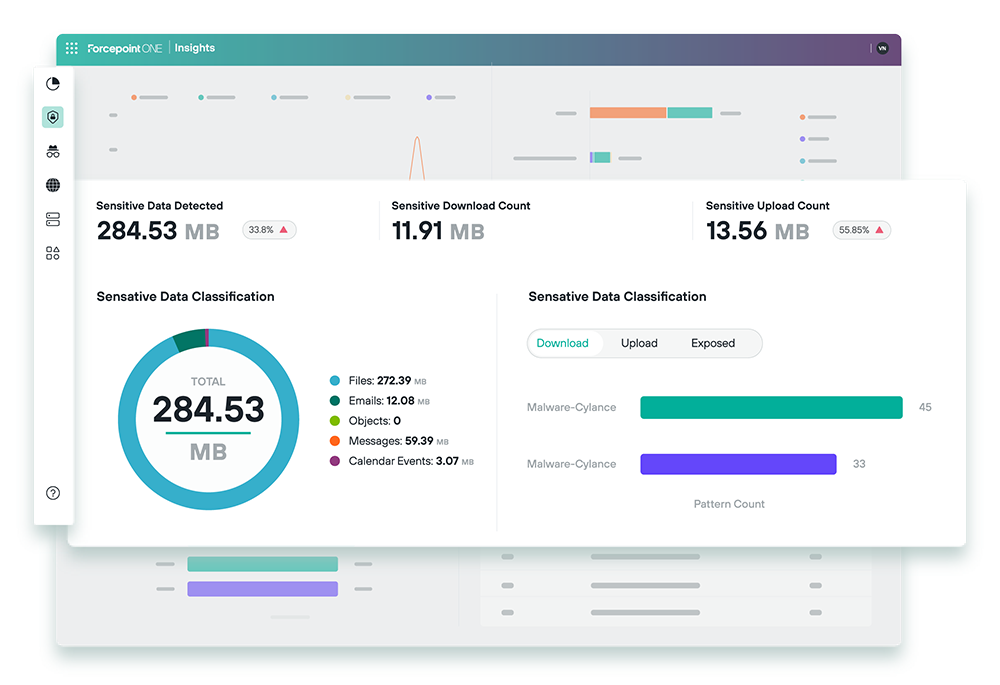Screen dimensions: 1000x685
Task: Open the server stack icon in sidebar
Action: tap(53, 219)
